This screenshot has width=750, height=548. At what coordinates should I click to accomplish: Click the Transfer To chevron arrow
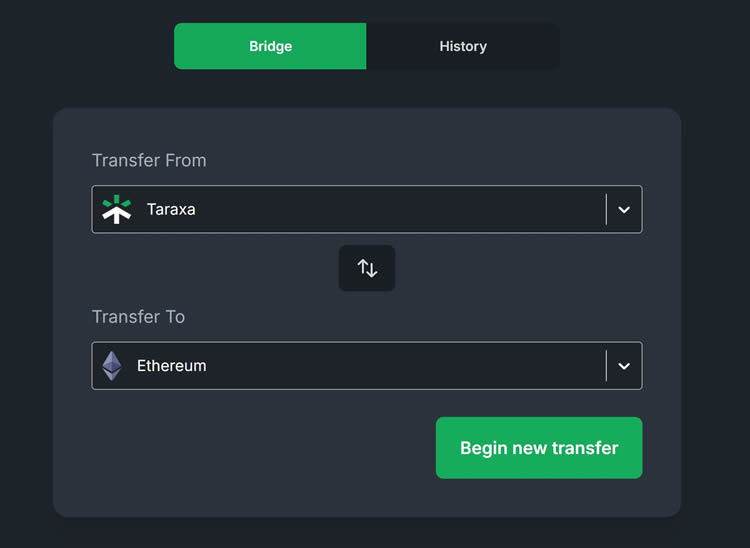point(624,366)
